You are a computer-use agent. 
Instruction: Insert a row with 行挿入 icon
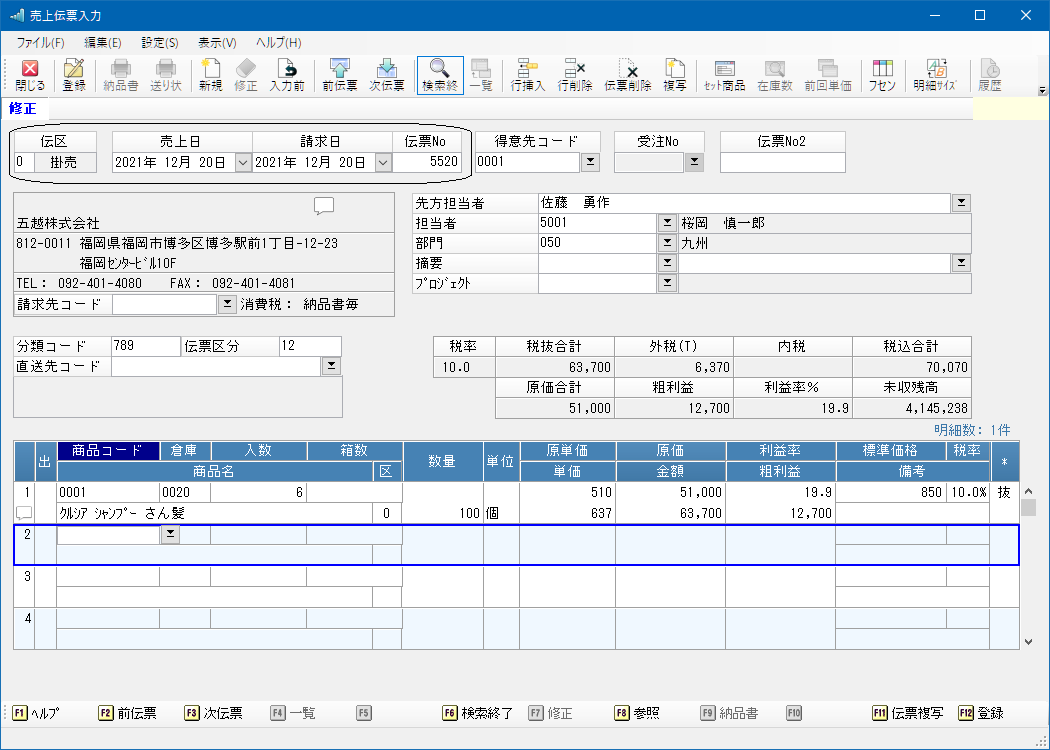pyautogui.click(x=527, y=75)
